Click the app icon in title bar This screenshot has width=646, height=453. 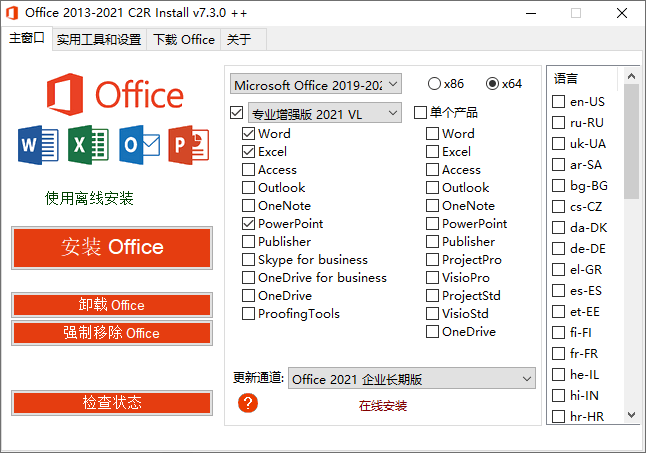tap(14, 13)
